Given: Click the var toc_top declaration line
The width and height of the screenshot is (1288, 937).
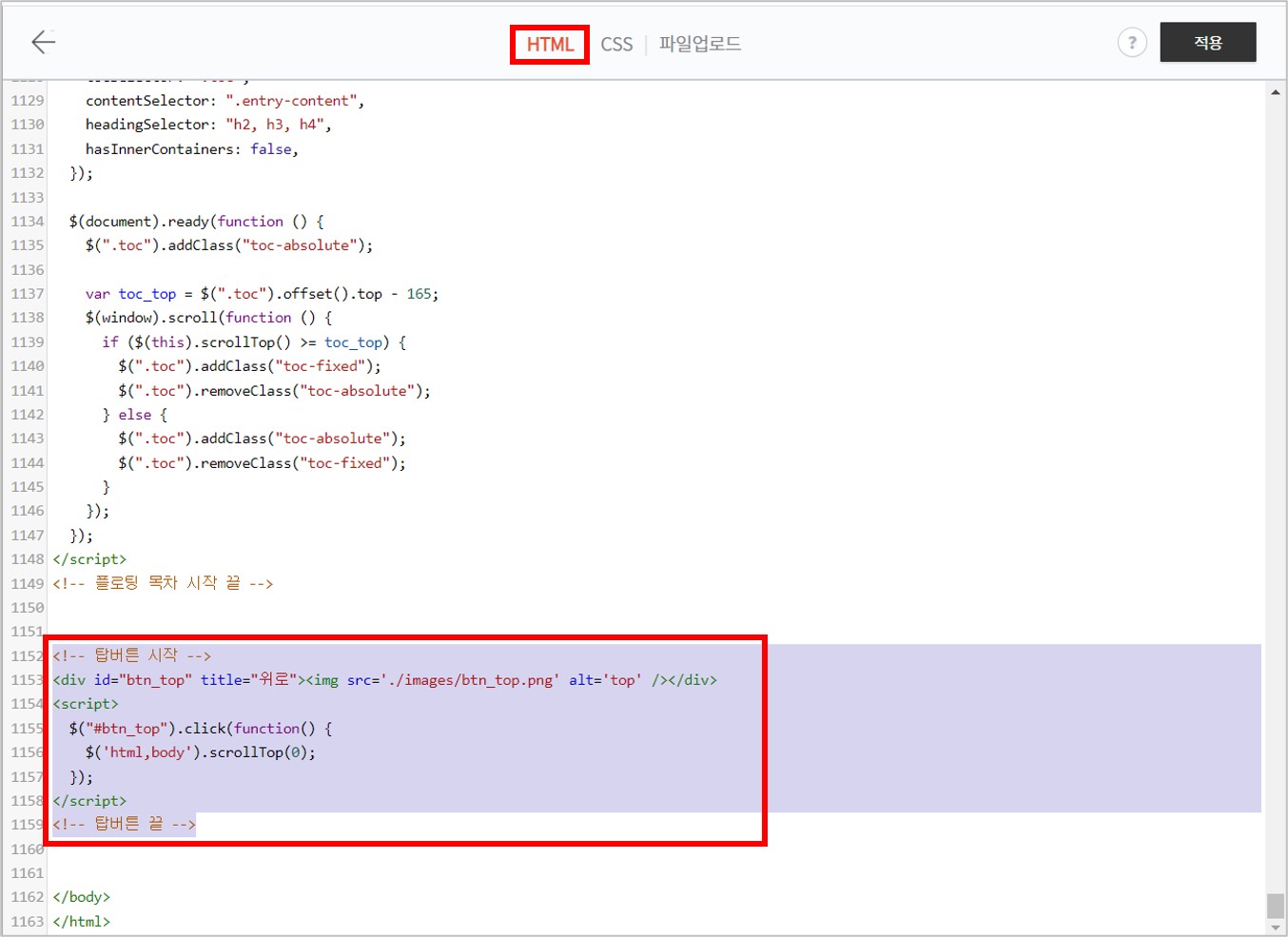Looking at the screenshot, I should click(262, 294).
